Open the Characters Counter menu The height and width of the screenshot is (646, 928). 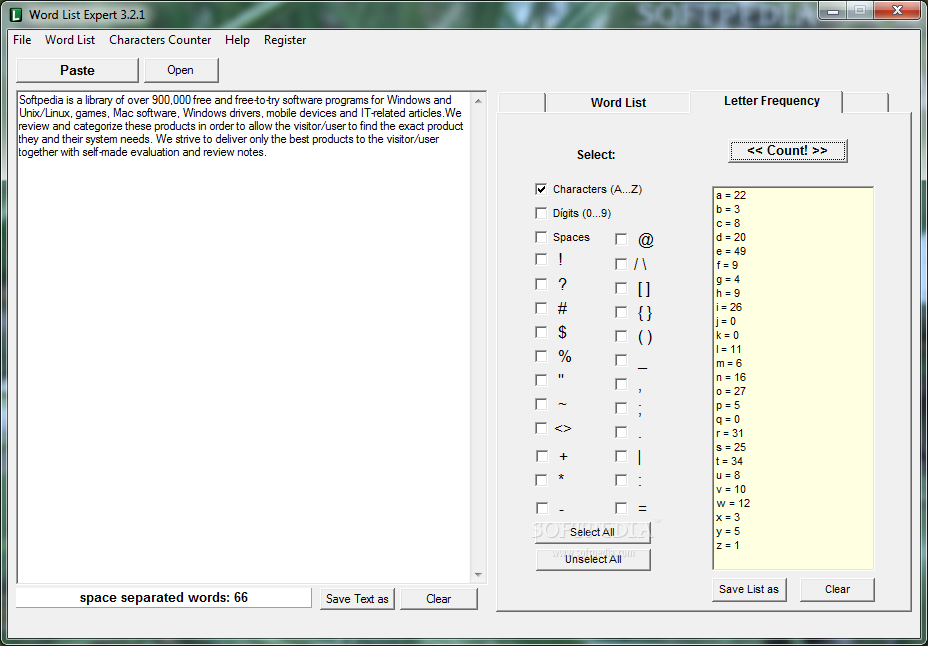coord(160,40)
